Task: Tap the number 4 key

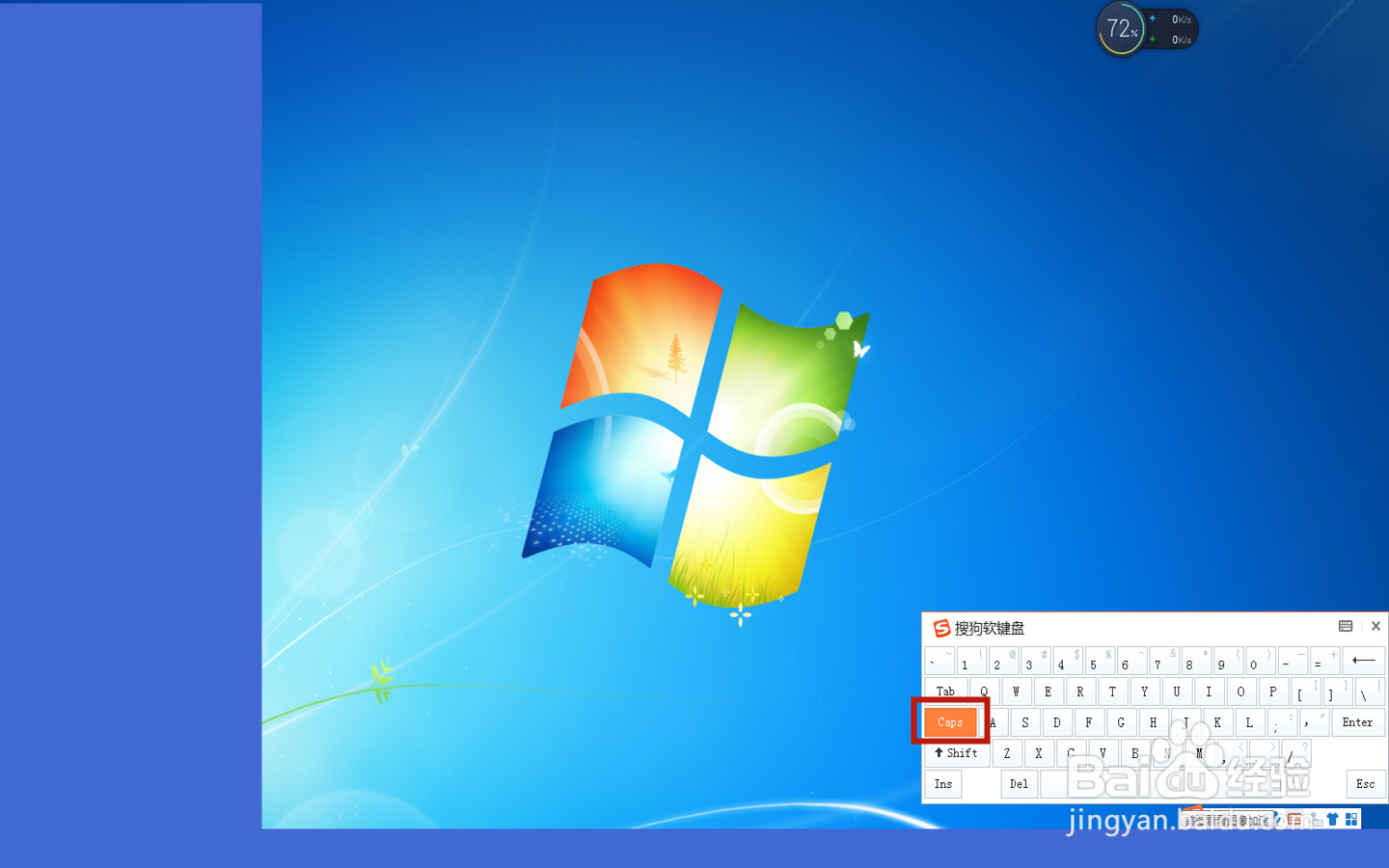Action: [1068, 661]
